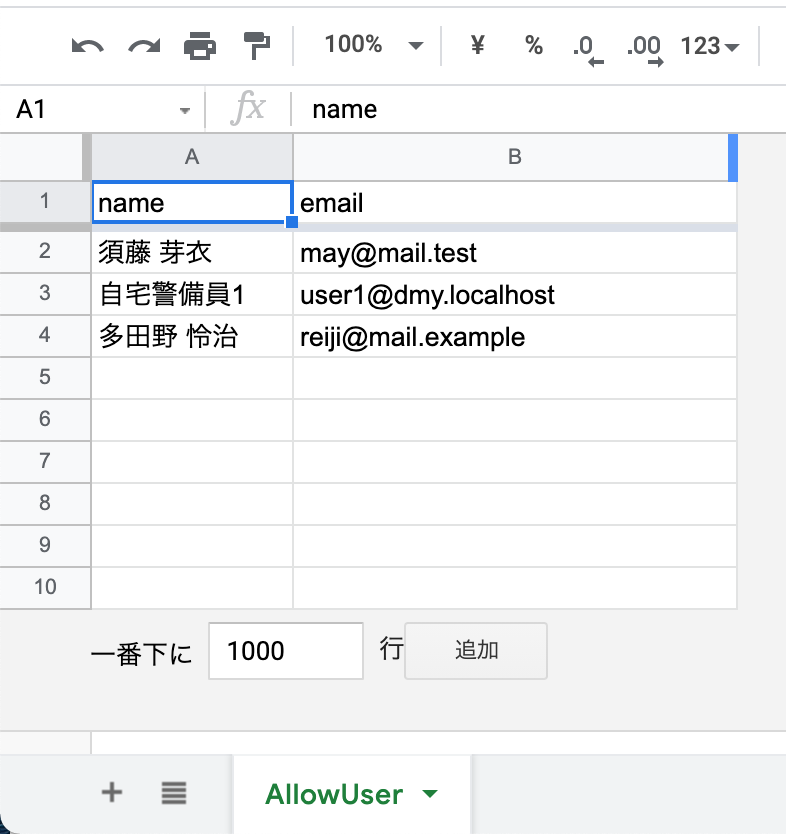
Task: Click the rows count field showing 1000
Action: pyautogui.click(x=286, y=651)
